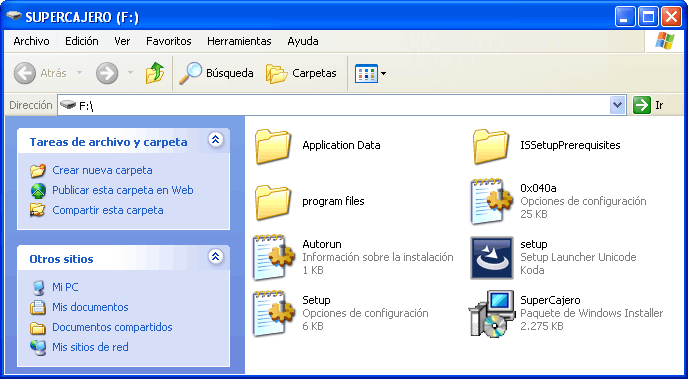Select the SuperCajero installer package icon
Viewport: 688px width, 379px height.
point(491,314)
